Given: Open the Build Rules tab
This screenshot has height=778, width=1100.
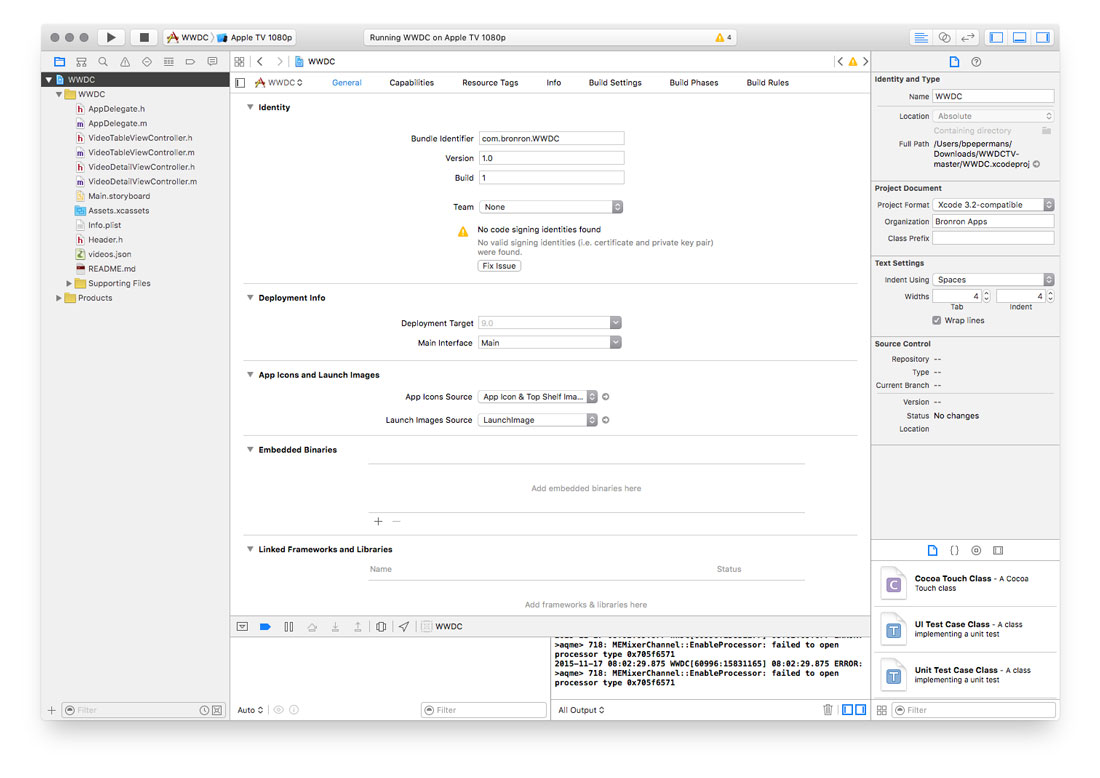Looking at the screenshot, I should (767, 83).
